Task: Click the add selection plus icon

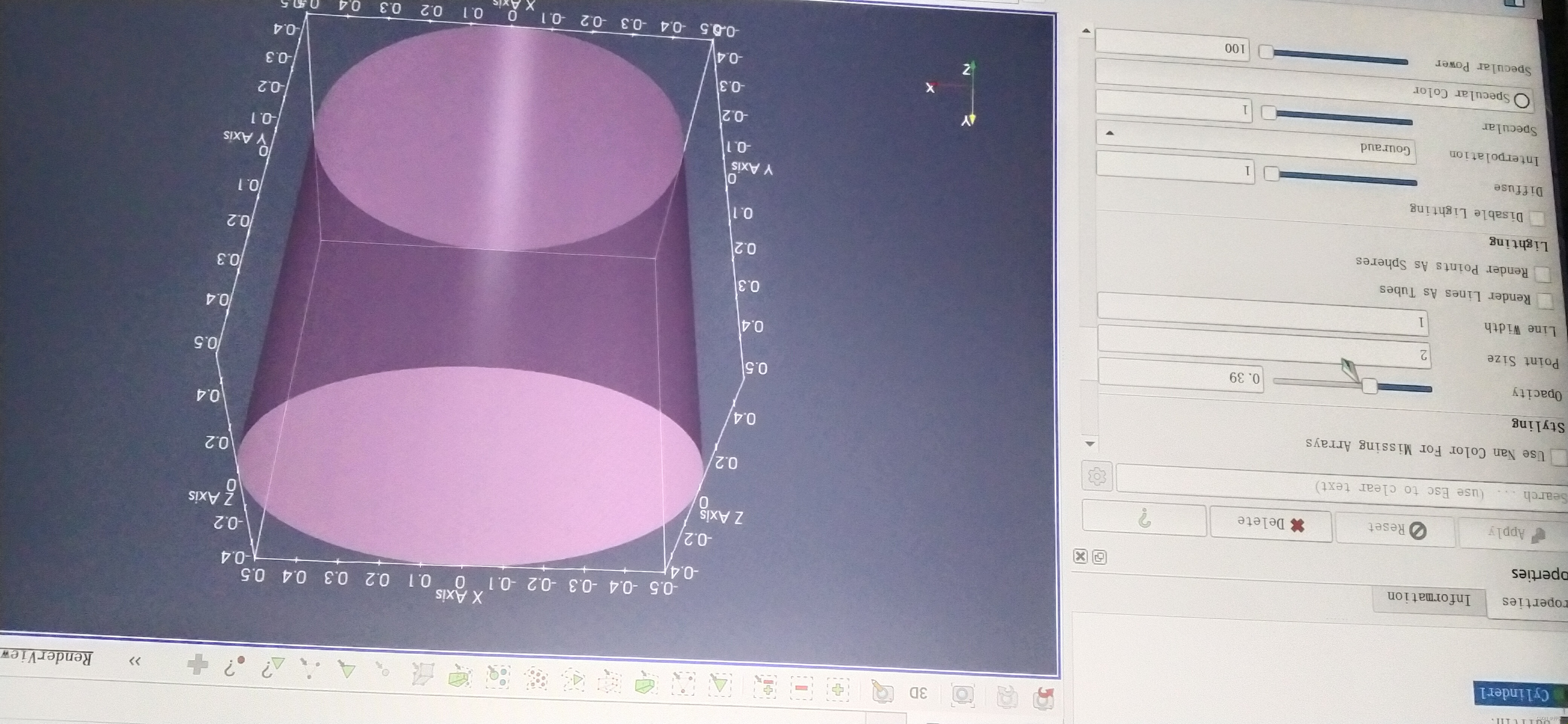Action: (x=838, y=689)
